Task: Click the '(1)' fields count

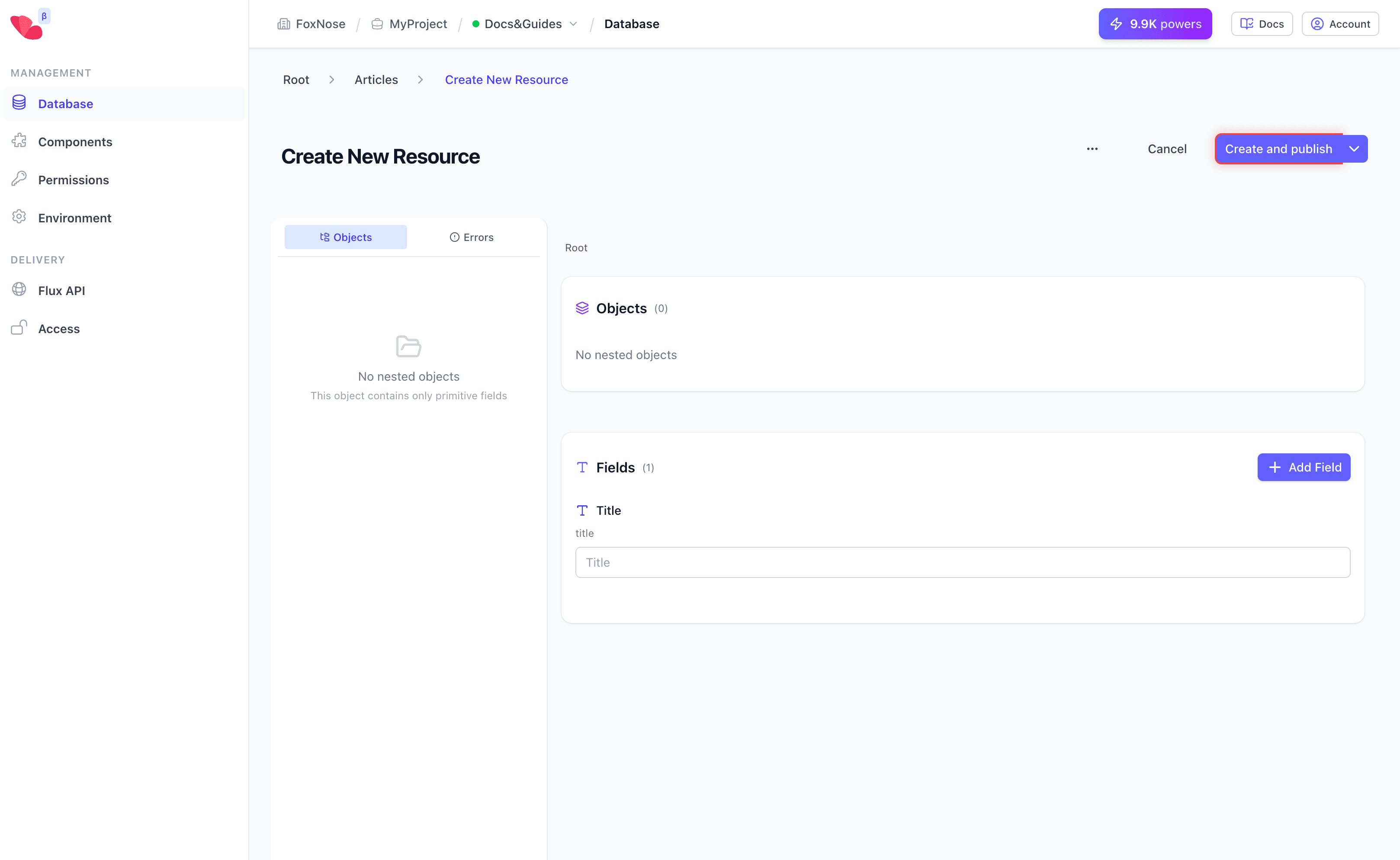Action: click(x=648, y=468)
